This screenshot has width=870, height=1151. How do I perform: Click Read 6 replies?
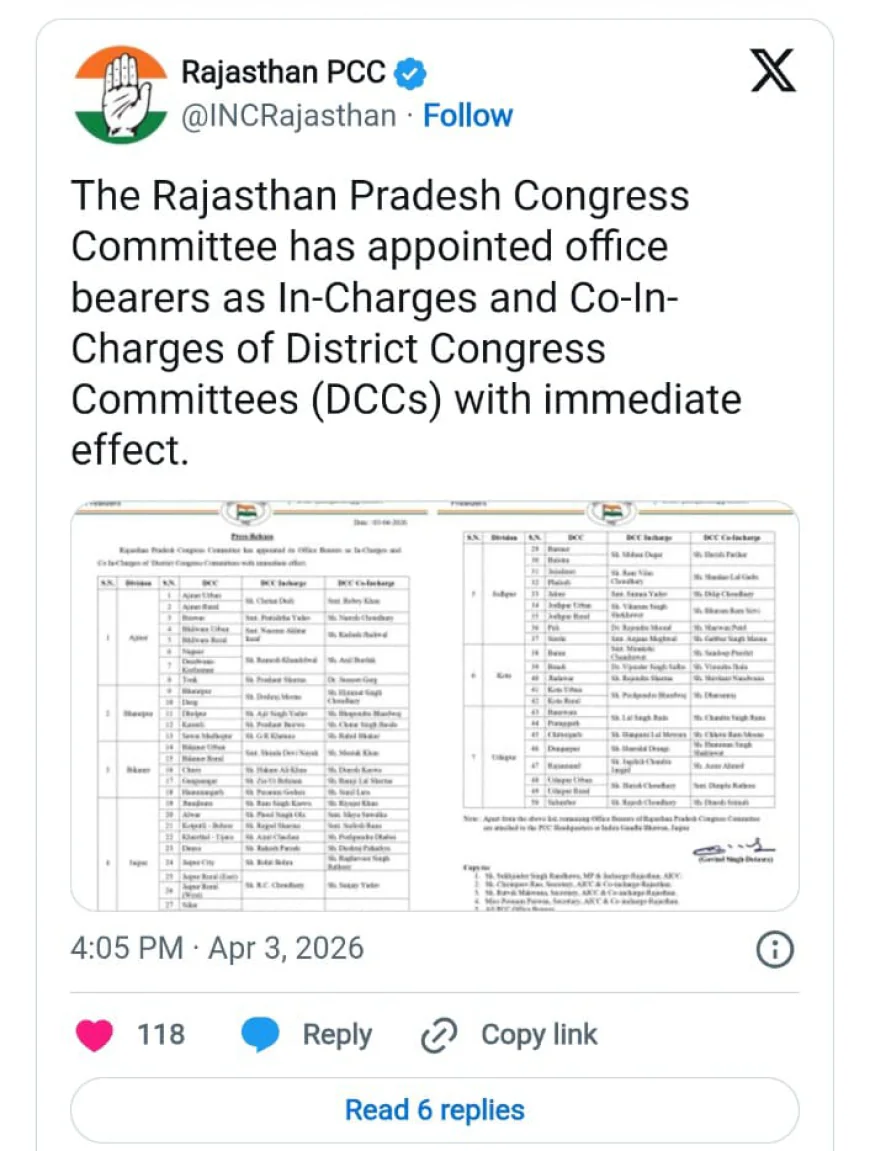[435, 1109]
